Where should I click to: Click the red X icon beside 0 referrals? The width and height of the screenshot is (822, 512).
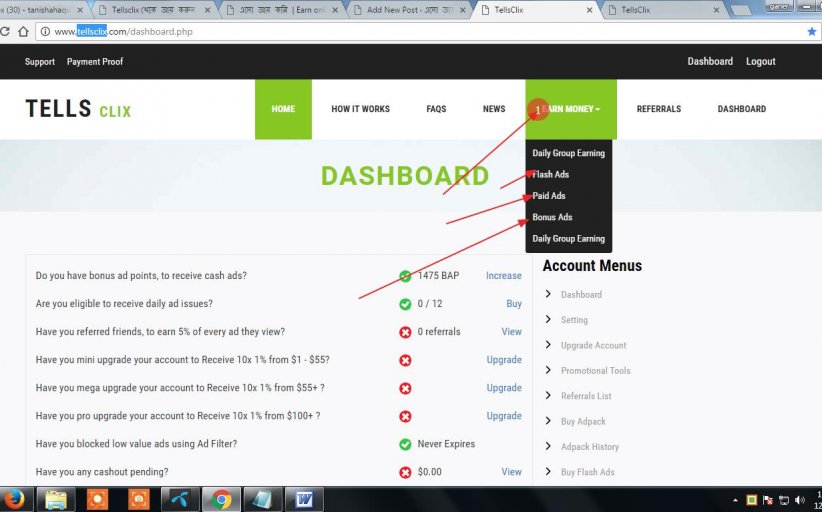click(405, 332)
